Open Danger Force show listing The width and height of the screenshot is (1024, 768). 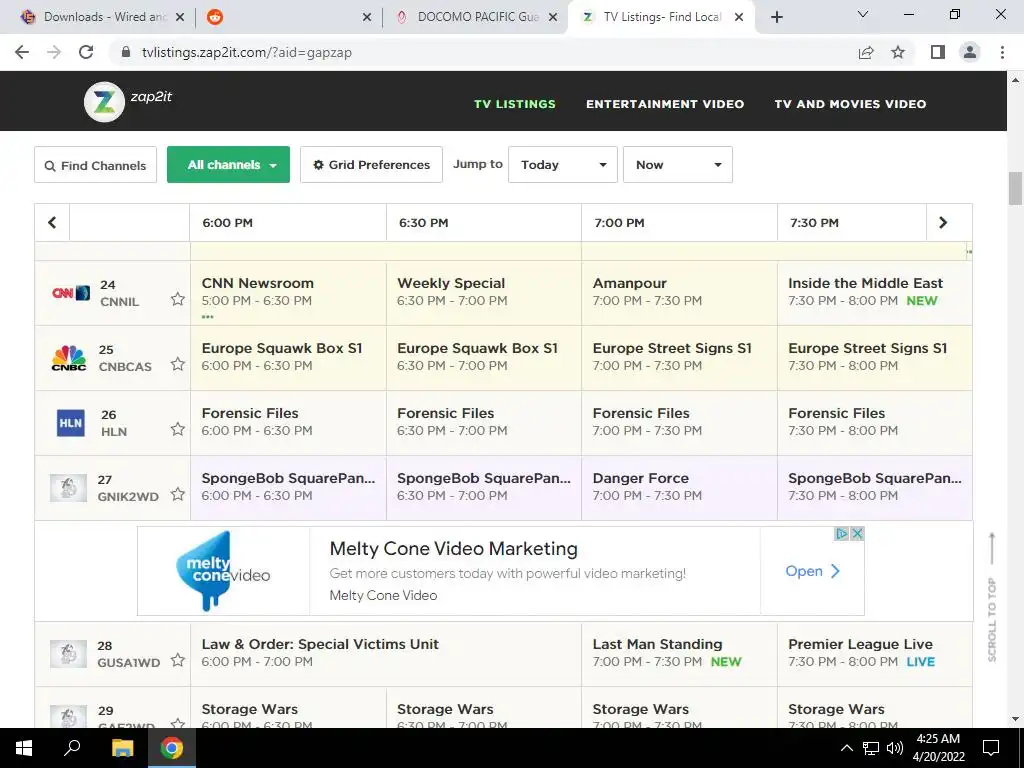[x=679, y=488]
